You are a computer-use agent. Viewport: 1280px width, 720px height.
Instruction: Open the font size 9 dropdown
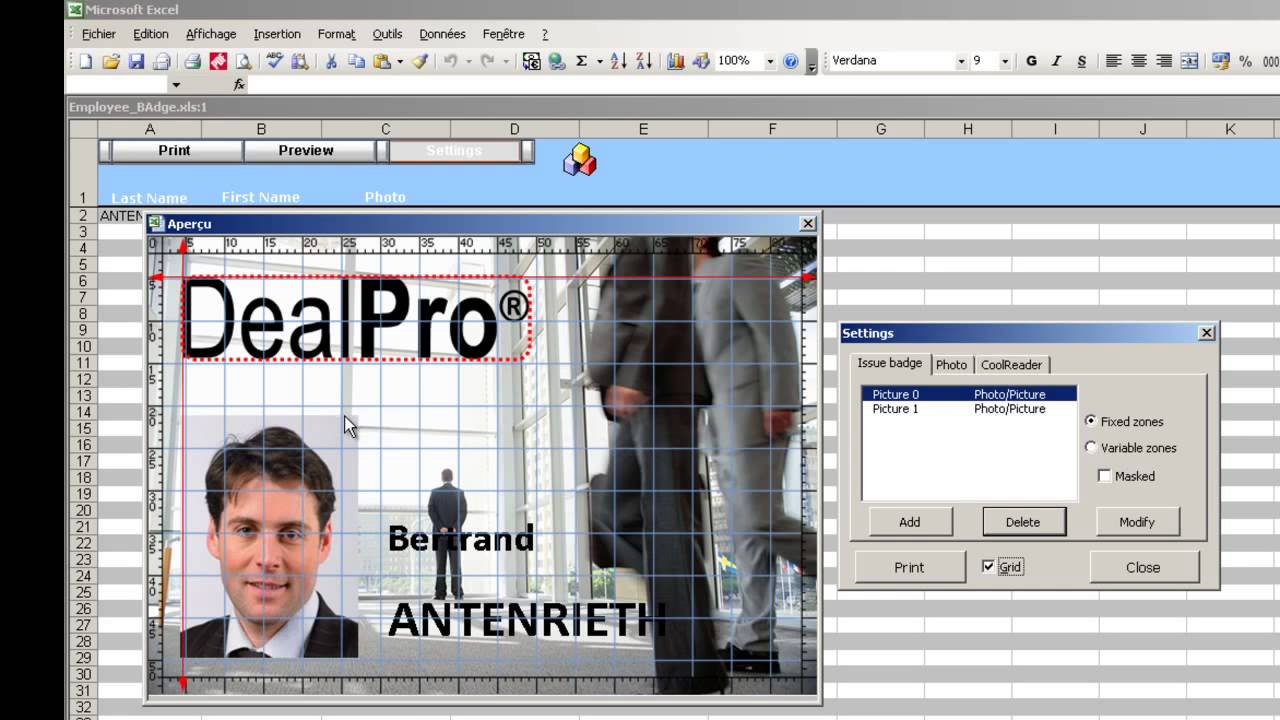tap(1005, 61)
